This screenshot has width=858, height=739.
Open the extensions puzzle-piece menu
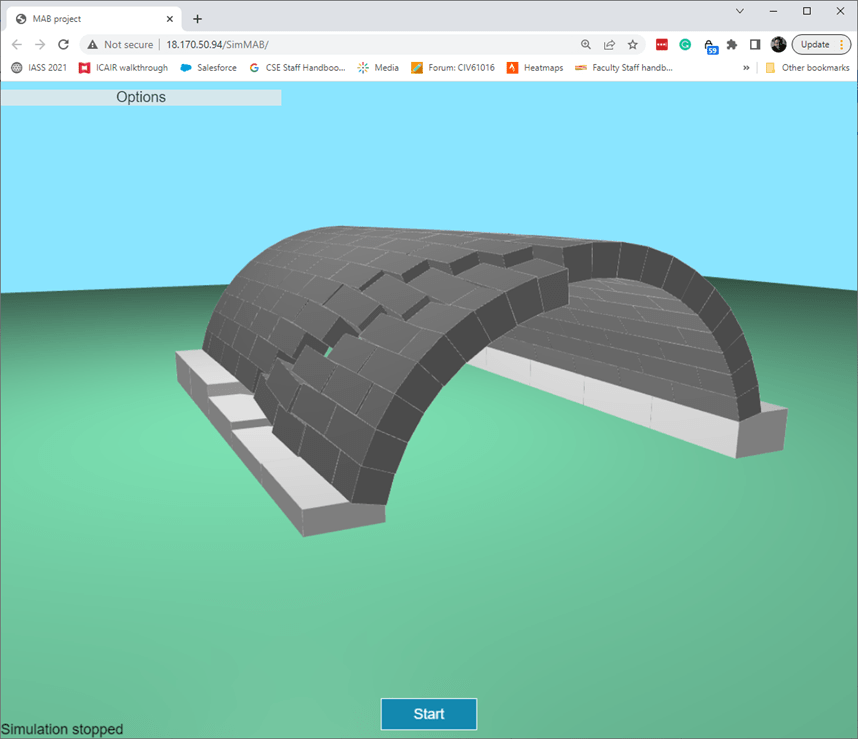pos(732,45)
